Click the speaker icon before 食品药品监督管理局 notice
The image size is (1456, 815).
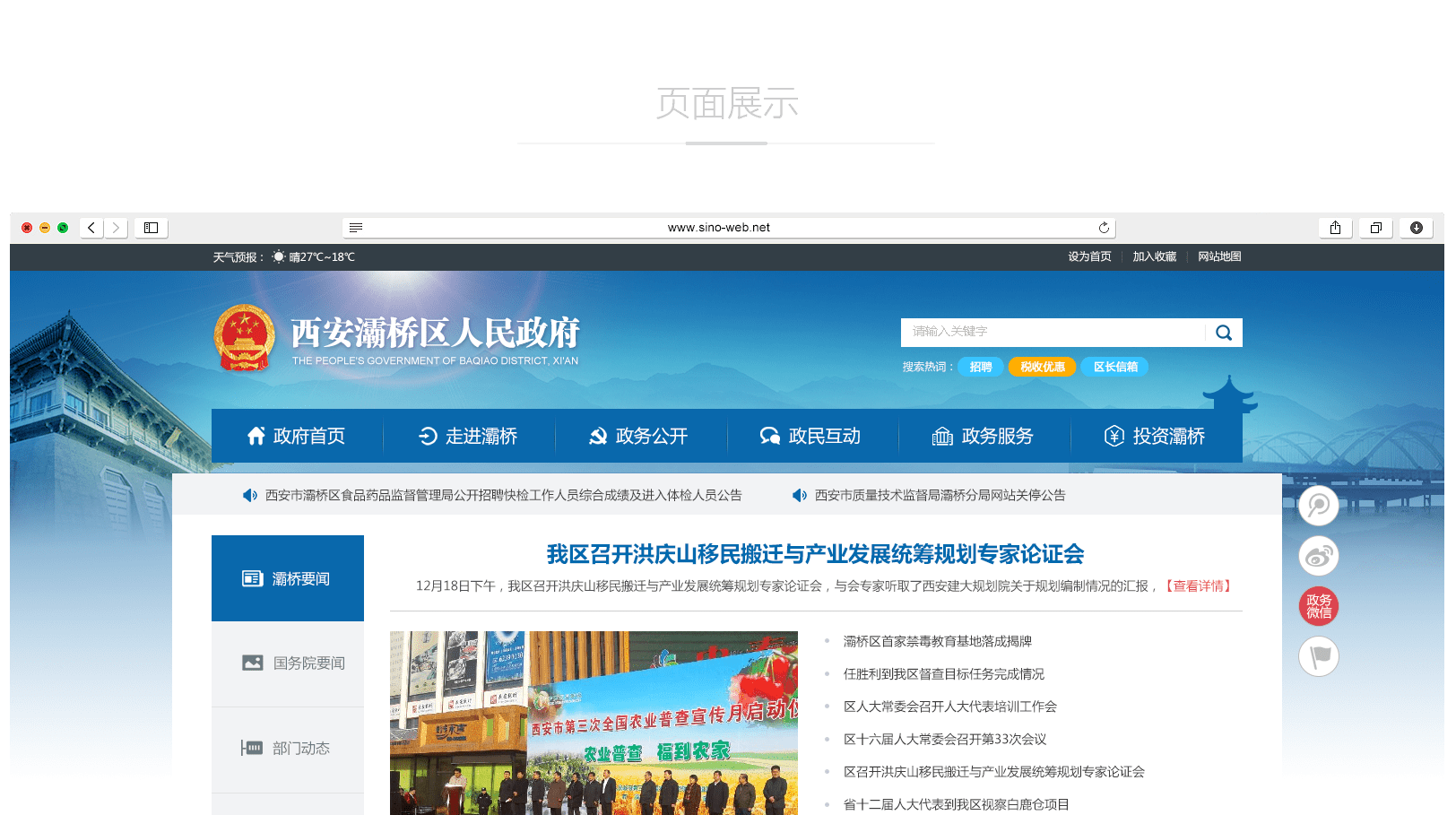tap(250, 495)
